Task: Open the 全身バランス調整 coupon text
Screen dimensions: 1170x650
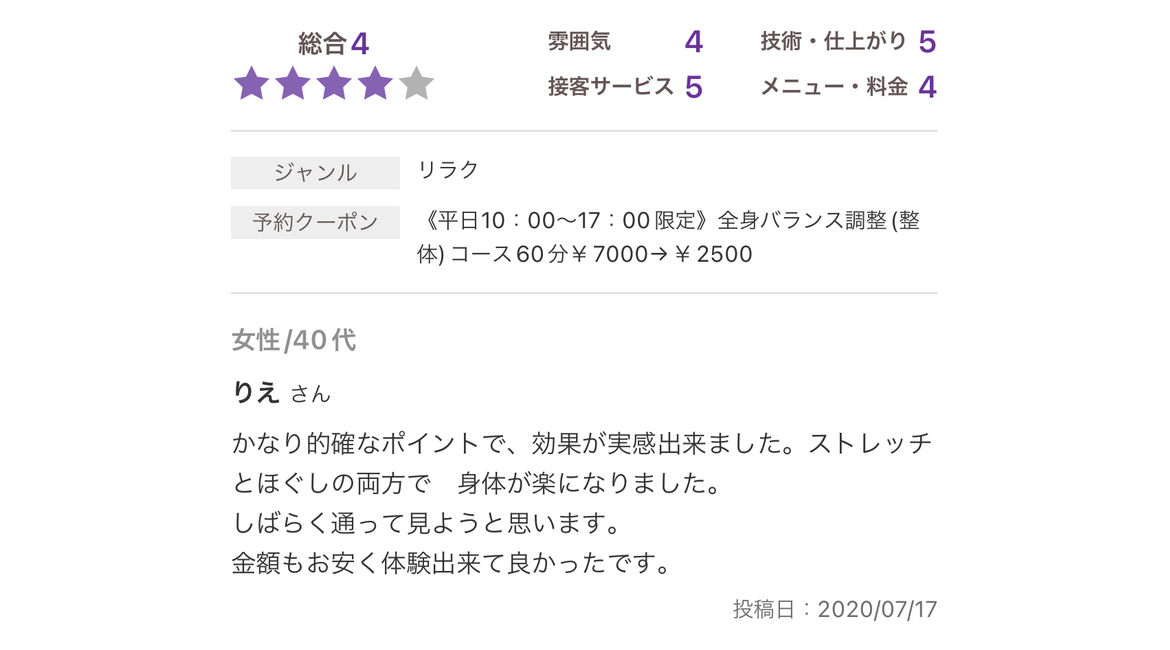Action: [668, 238]
